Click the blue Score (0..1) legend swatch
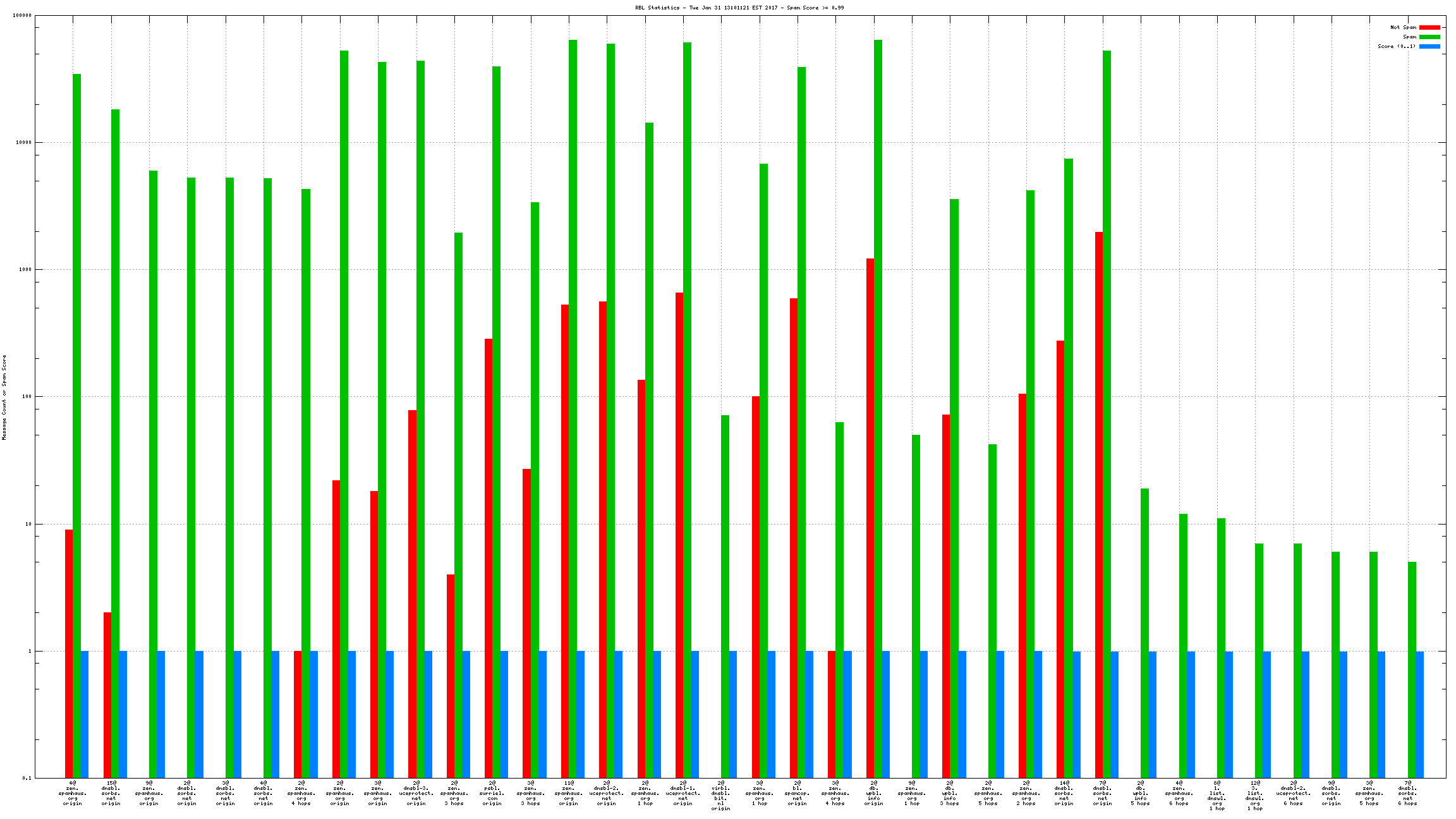The image size is (1456, 819). tap(1429, 46)
